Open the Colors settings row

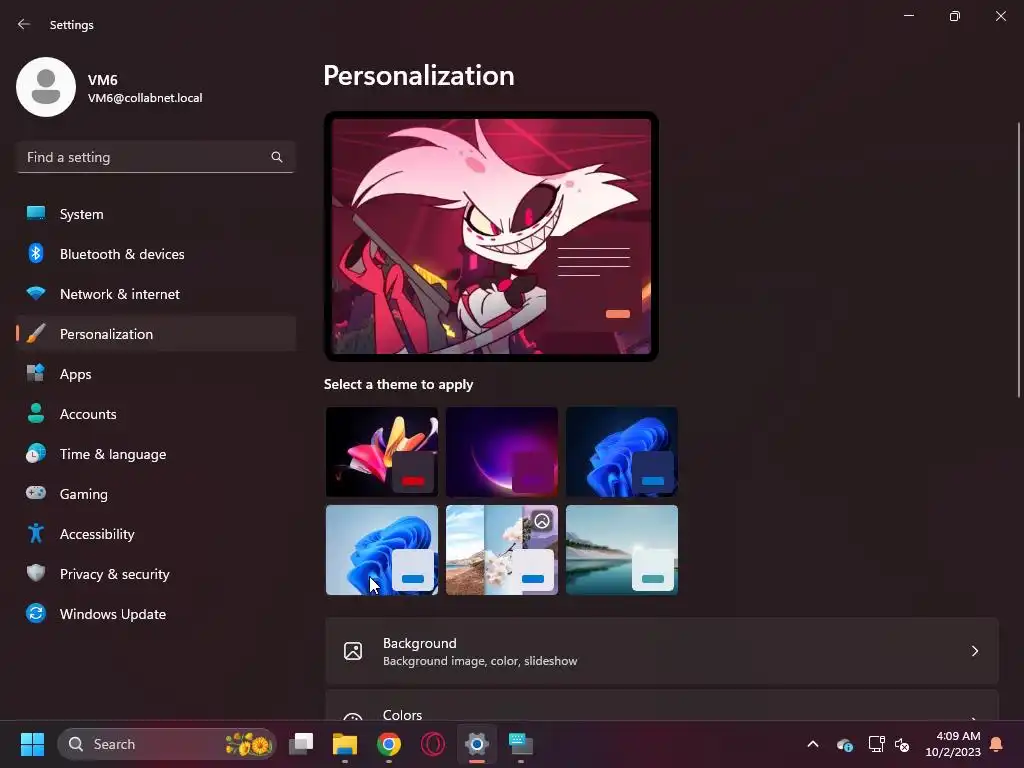pos(662,705)
